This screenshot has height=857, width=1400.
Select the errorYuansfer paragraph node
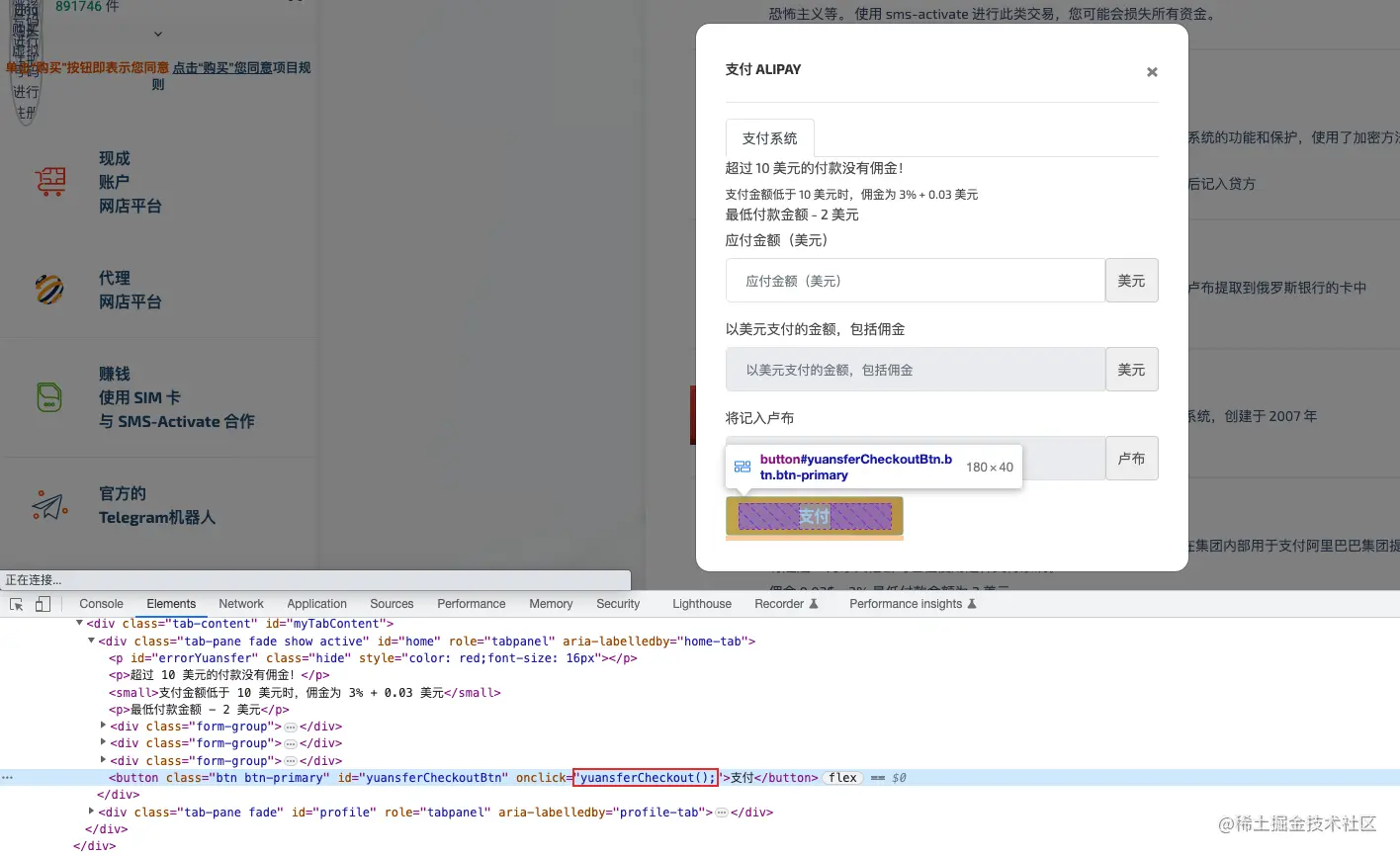[373, 658]
